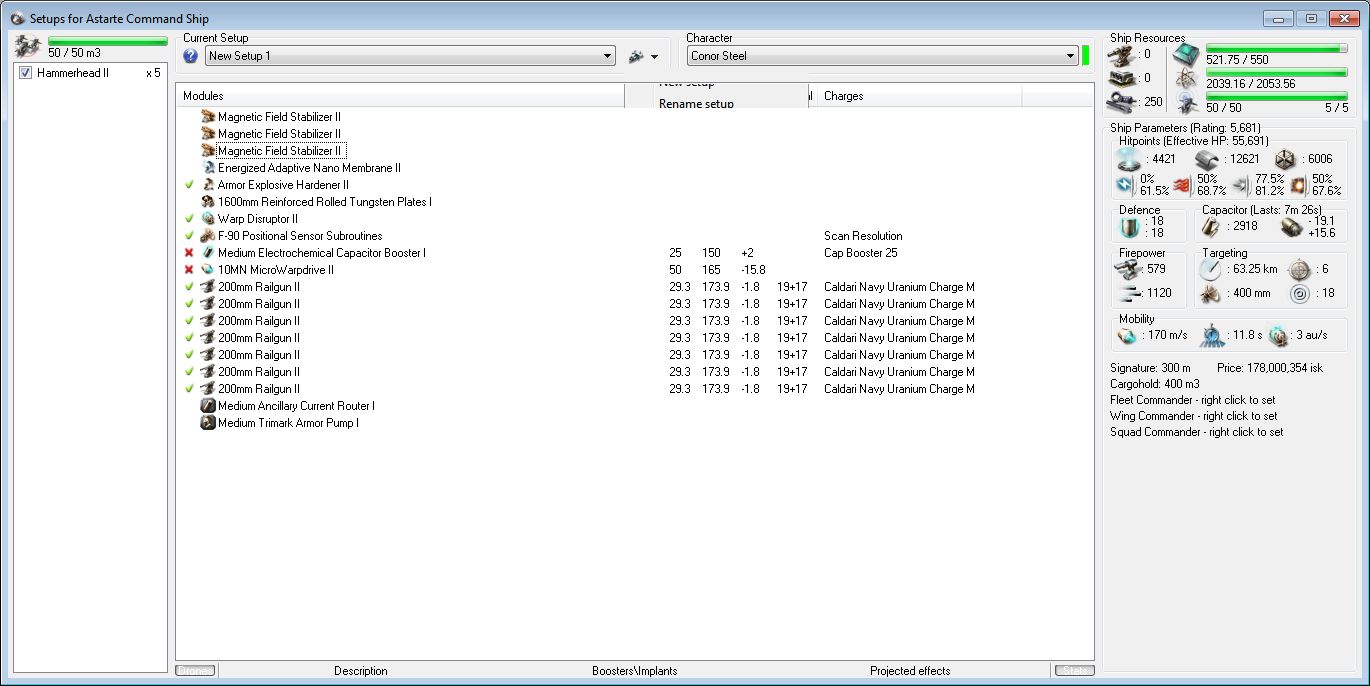Click the drone bay icon above Hammerhead II
1370x686 pixels.
(27, 46)
